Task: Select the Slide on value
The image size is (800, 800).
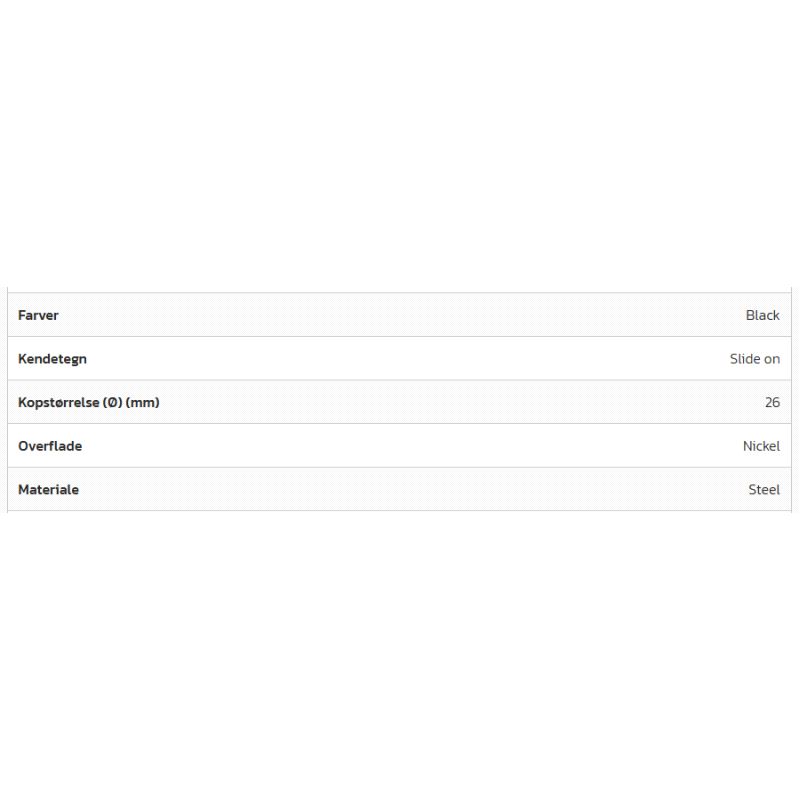Action: pos(754,359)
